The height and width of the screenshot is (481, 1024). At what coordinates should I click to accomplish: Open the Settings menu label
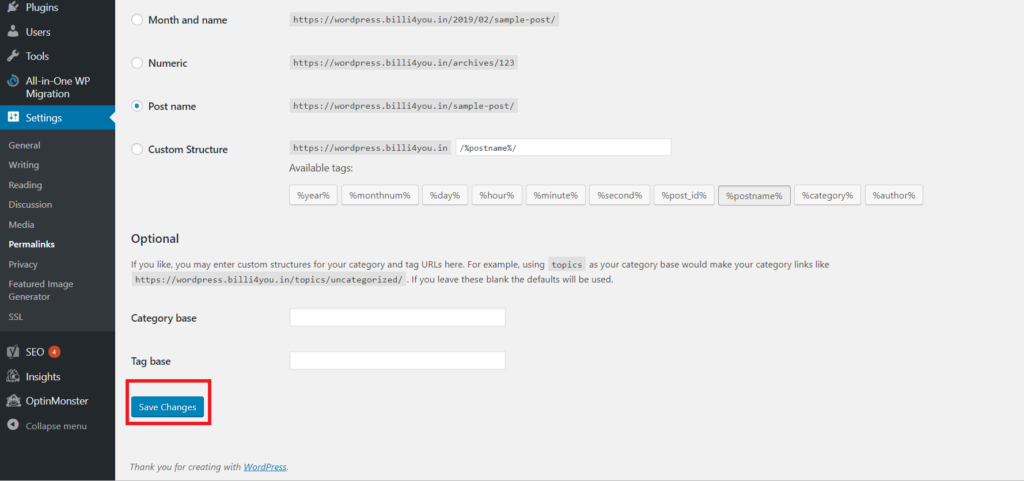44,118
